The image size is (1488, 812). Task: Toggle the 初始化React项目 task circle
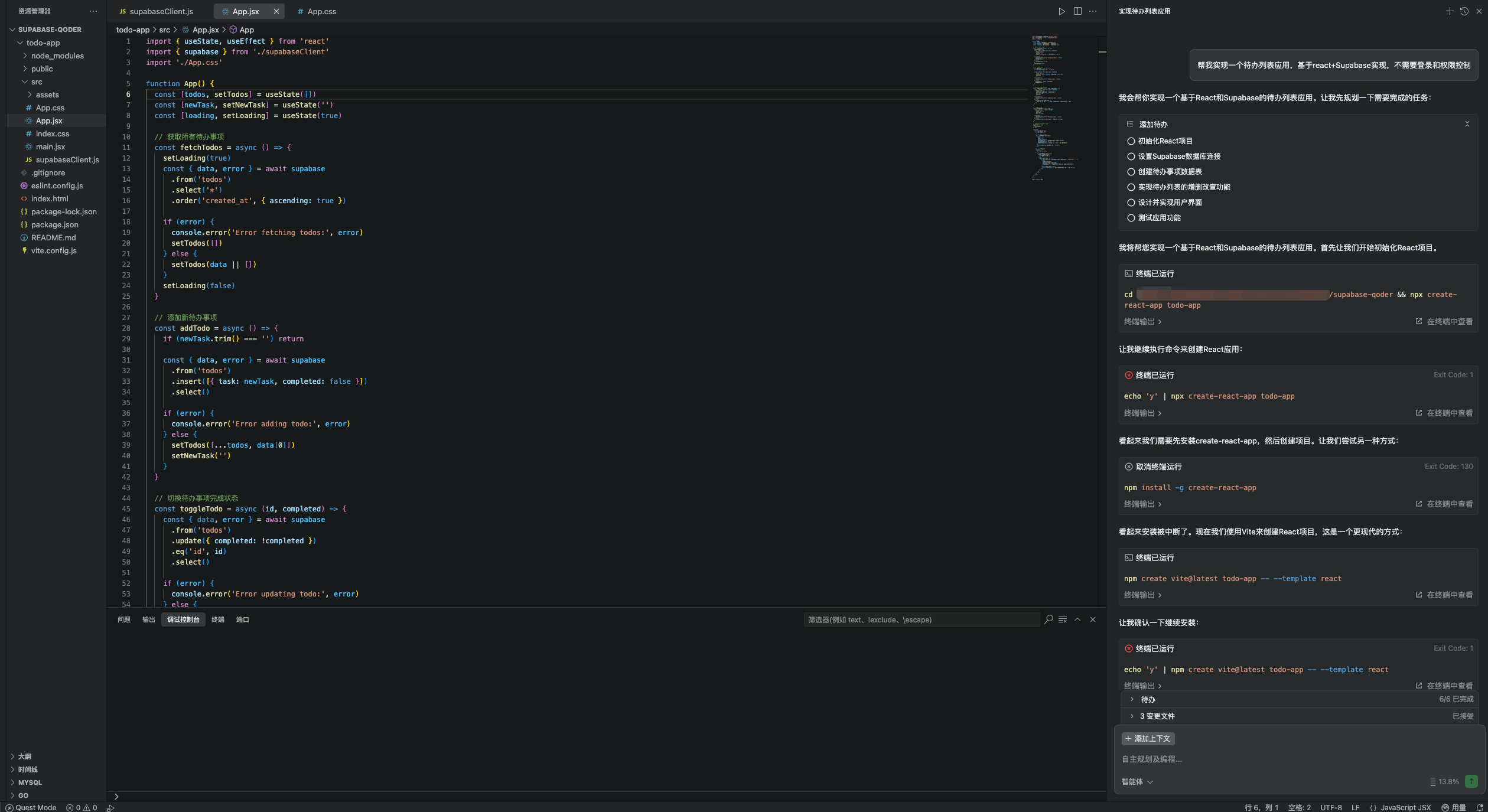coord(1131,141)
